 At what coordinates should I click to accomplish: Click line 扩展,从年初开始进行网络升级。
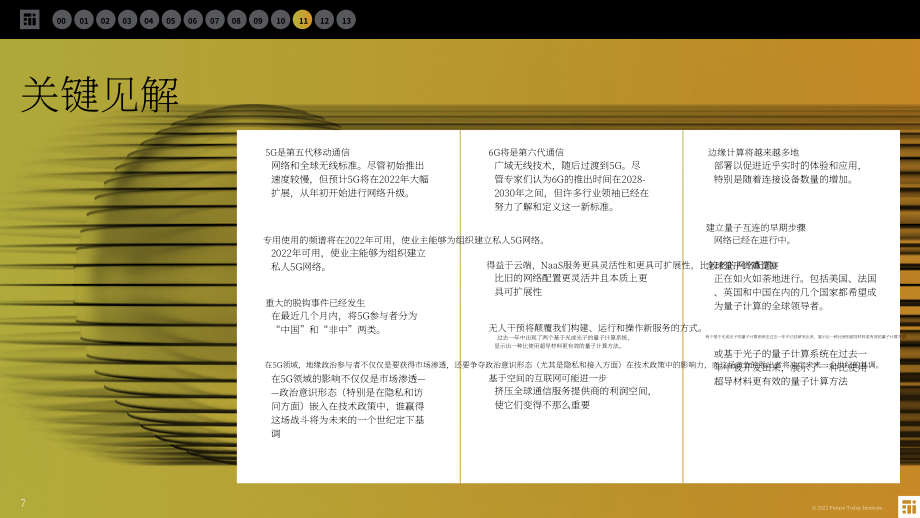pos(341,192)
